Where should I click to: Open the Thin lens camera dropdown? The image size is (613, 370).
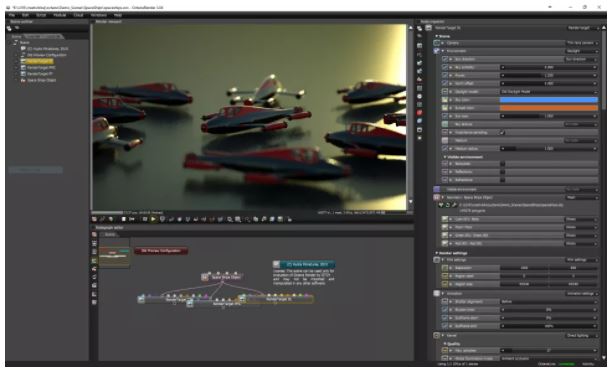click(x=582, y=43)
